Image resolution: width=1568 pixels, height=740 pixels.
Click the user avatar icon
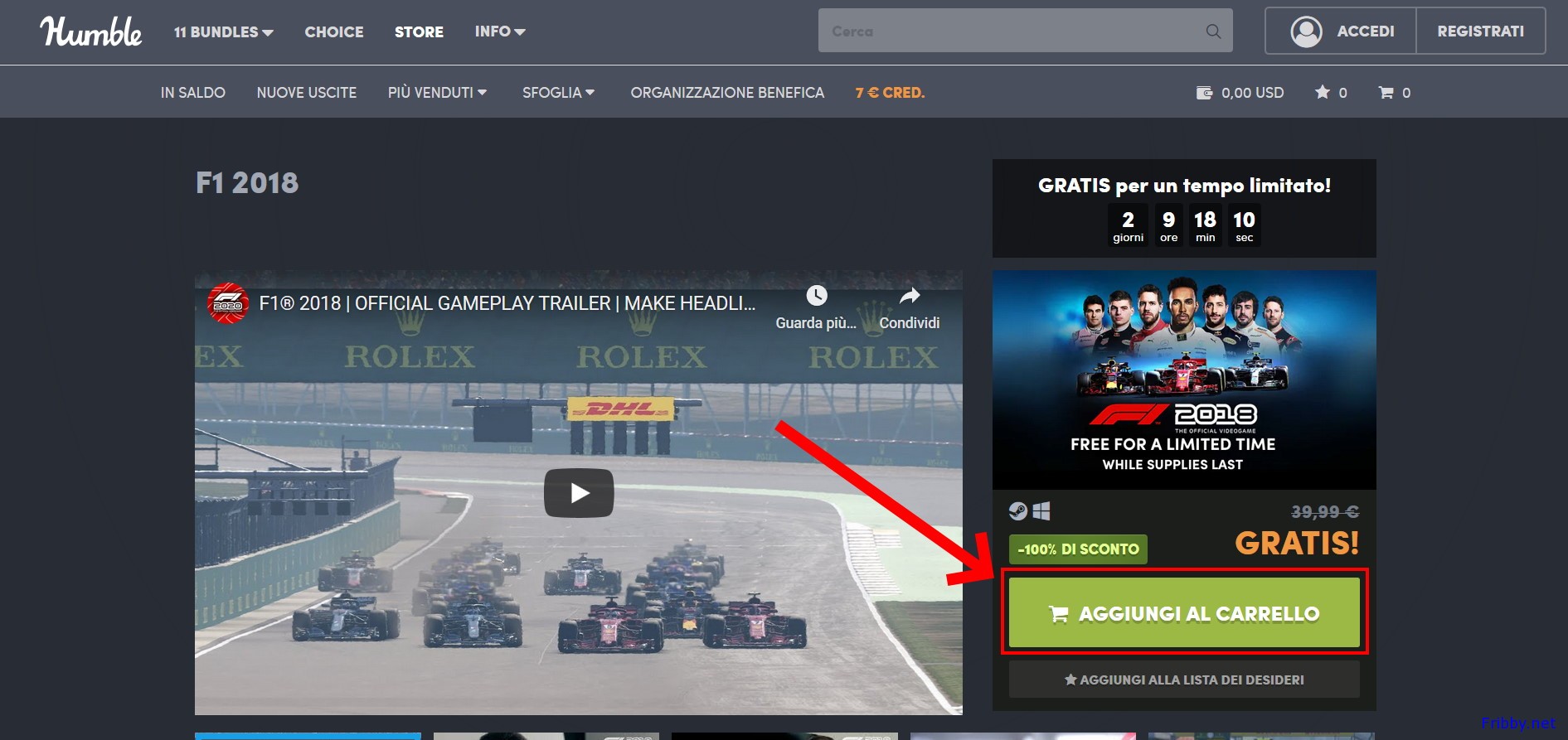(x=1306, y=31)
